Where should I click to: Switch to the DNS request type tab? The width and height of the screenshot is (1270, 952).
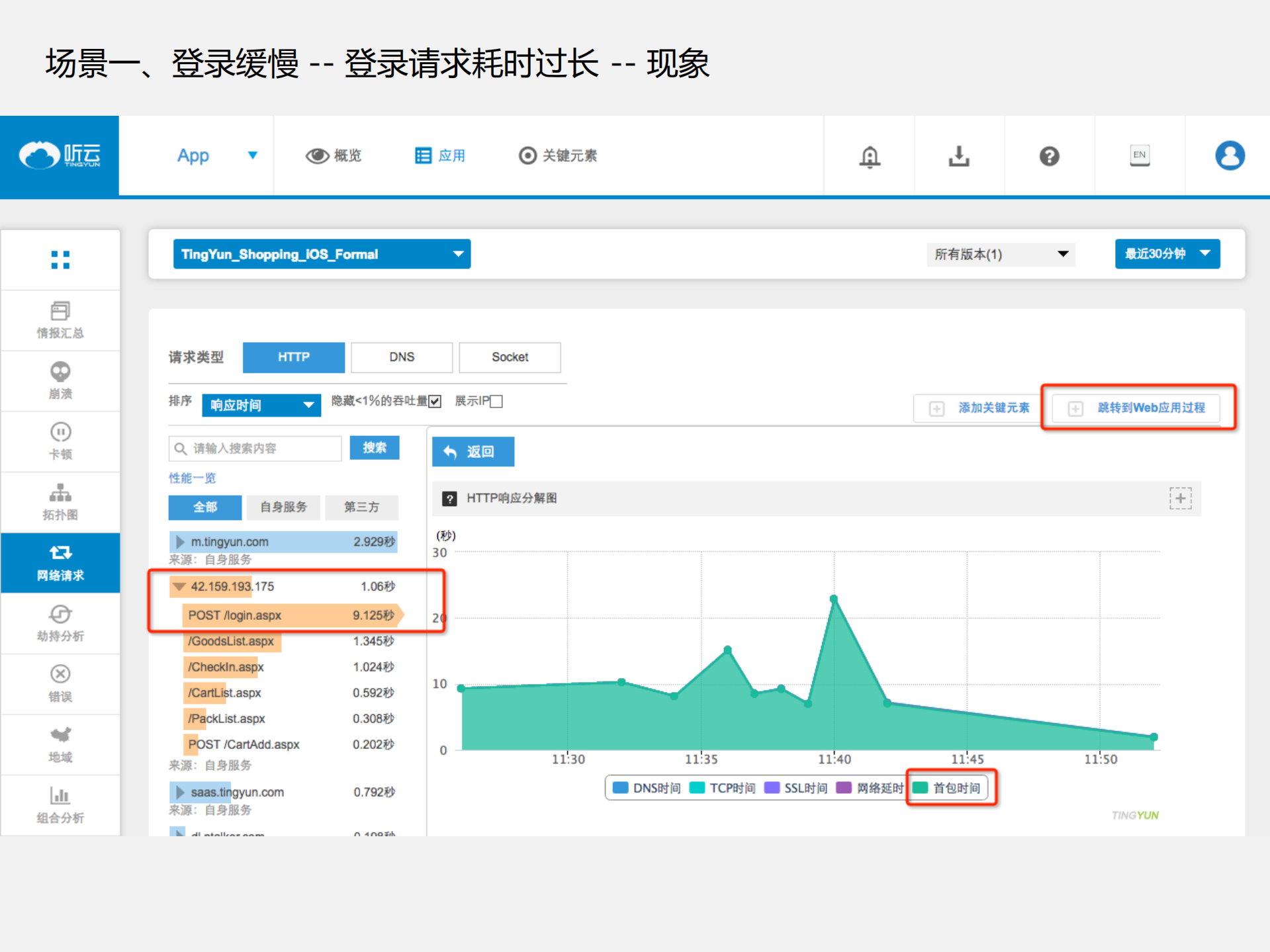401,357
